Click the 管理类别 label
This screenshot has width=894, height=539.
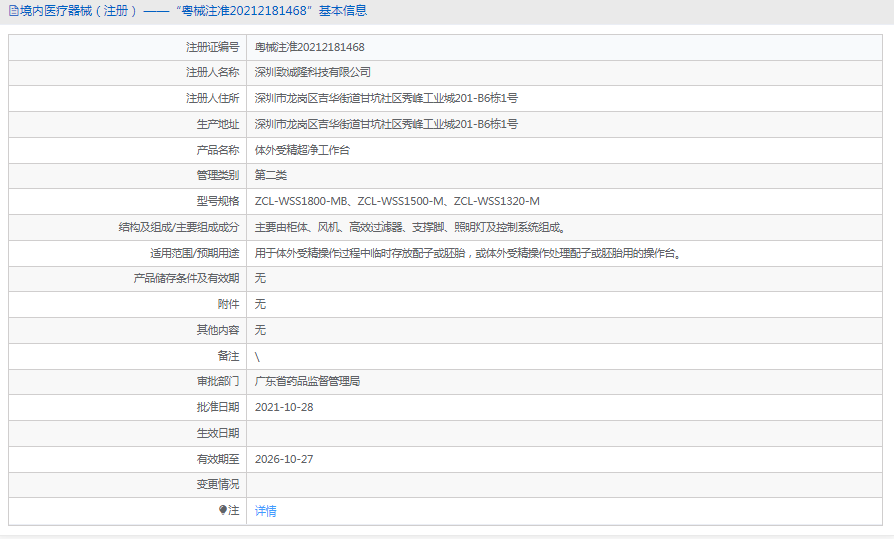(218, 175)
